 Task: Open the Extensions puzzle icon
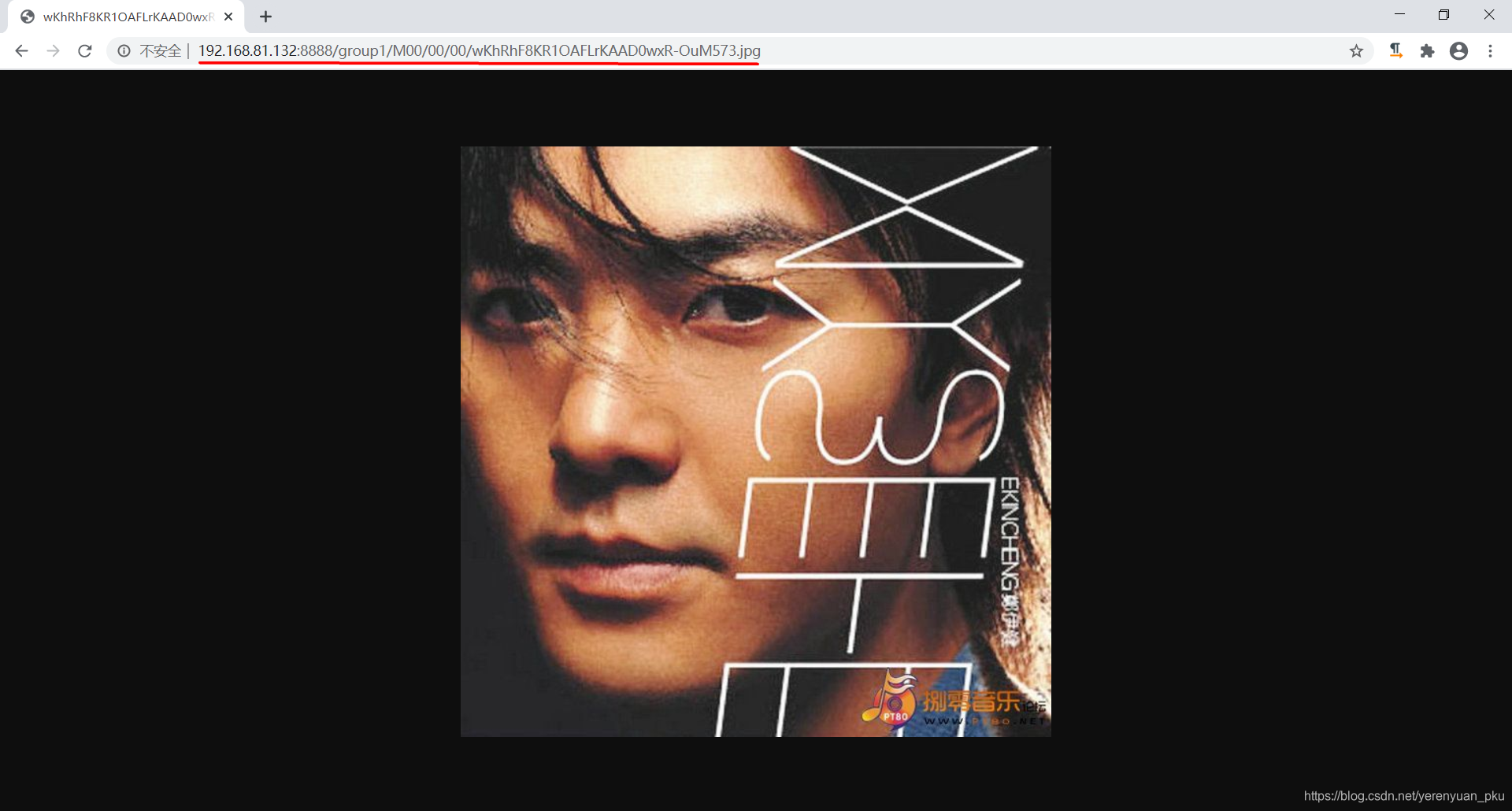point(1427,51)
